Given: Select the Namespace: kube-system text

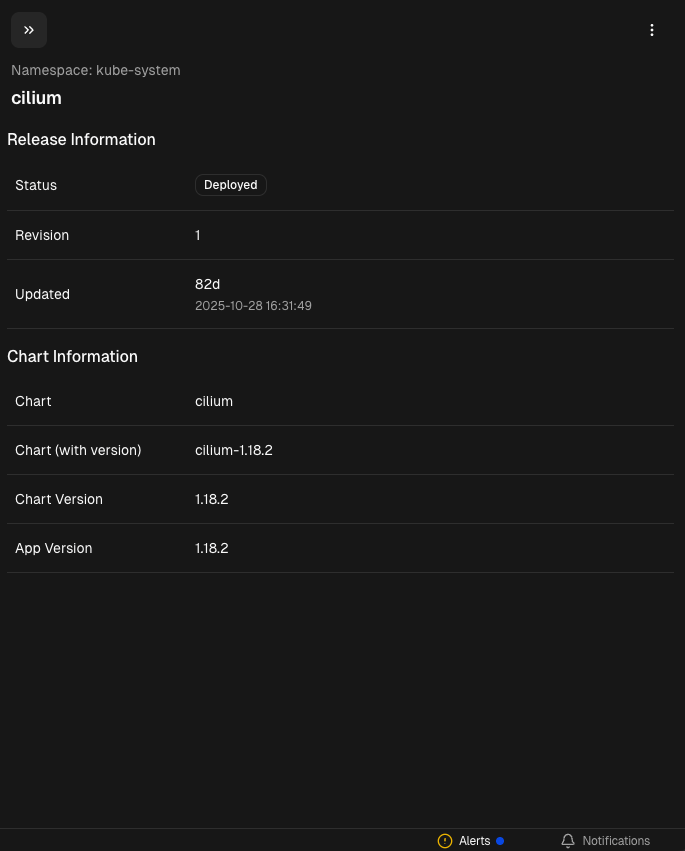Looking at the screenshot, I should [96, 70].
